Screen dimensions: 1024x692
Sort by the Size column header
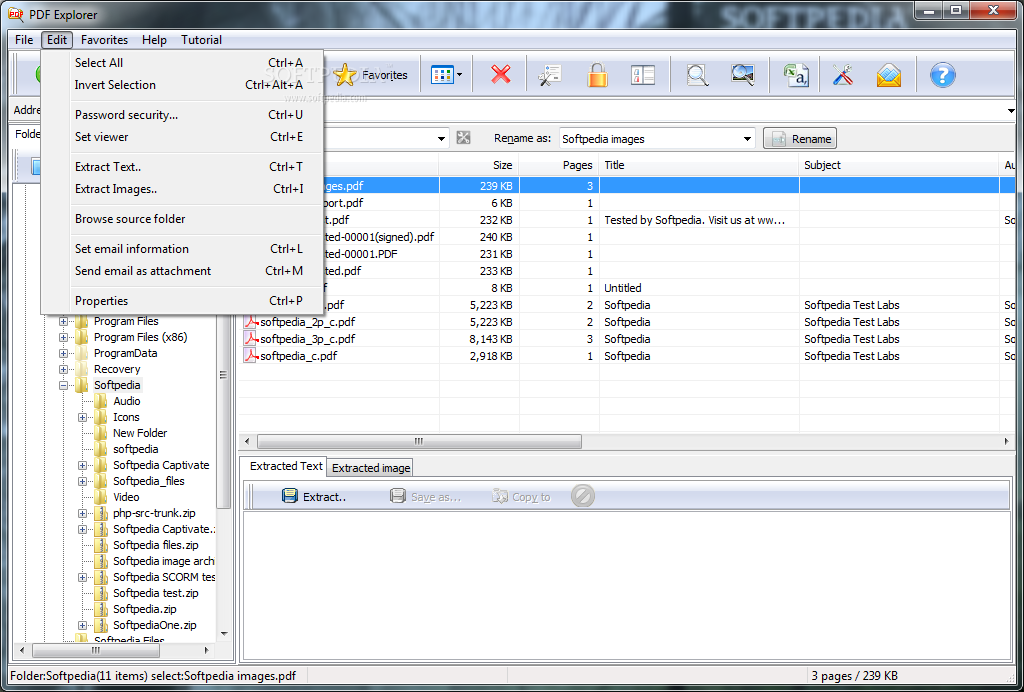click(x=479, y=165)
